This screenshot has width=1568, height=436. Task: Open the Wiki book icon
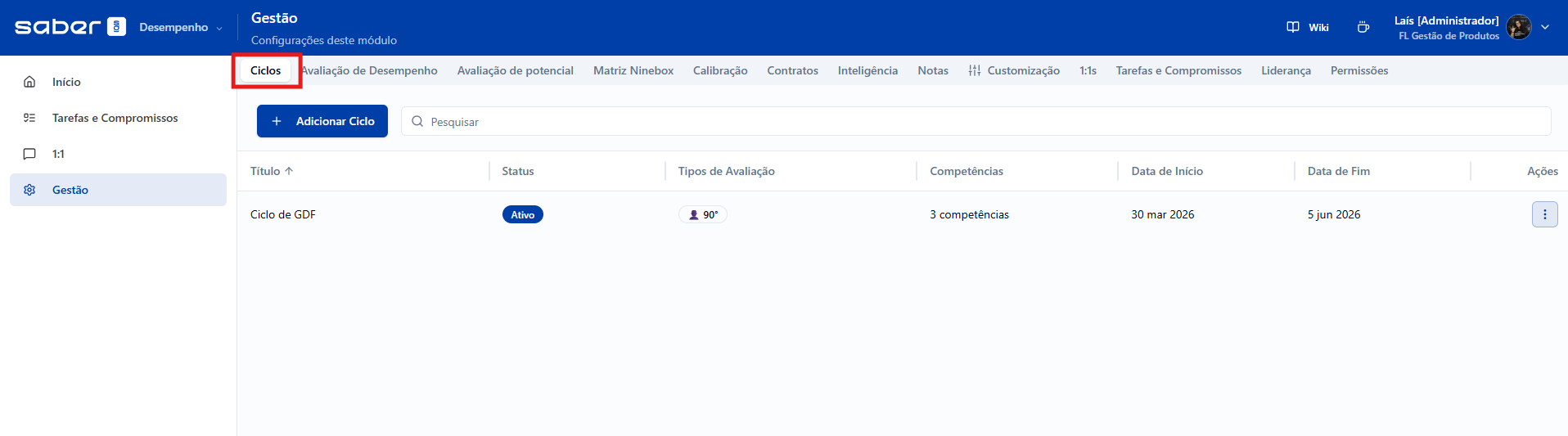pos(1293,27)
